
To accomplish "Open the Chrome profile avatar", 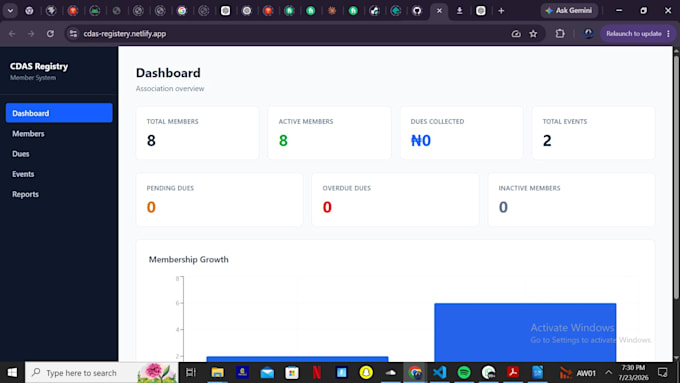I will coord(588,33).
